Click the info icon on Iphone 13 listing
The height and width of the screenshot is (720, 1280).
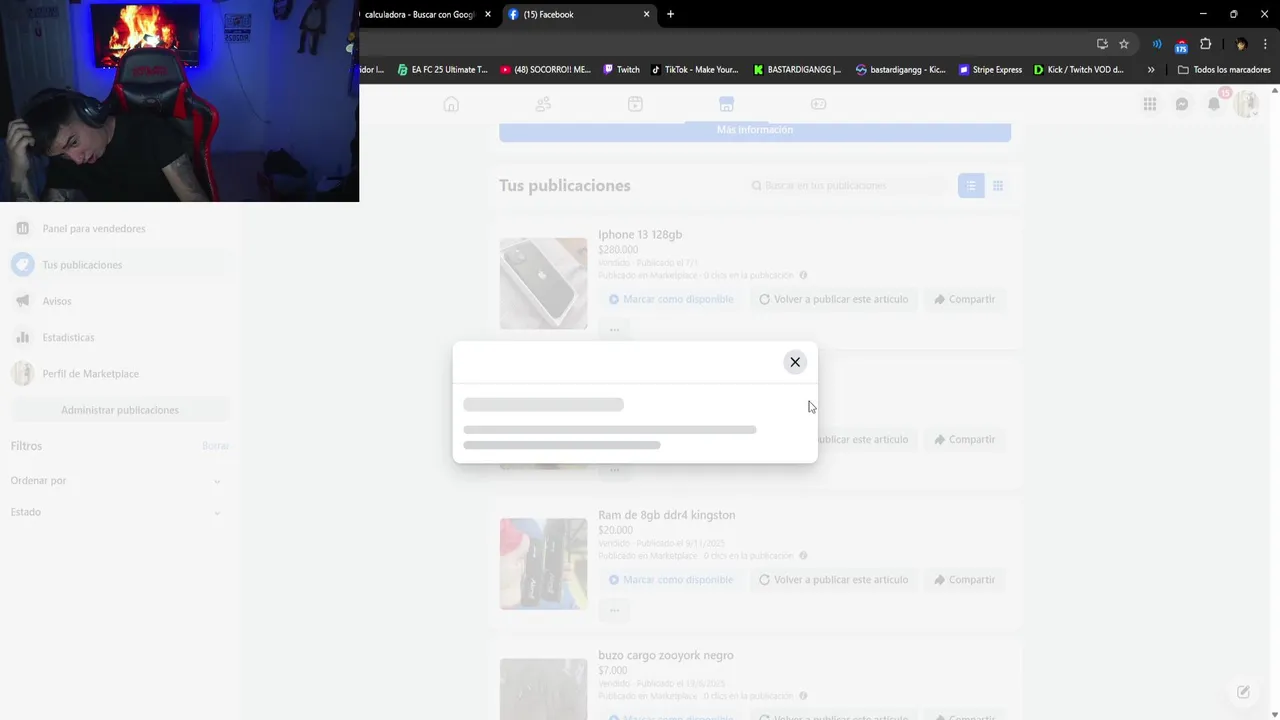click(803, 275)
